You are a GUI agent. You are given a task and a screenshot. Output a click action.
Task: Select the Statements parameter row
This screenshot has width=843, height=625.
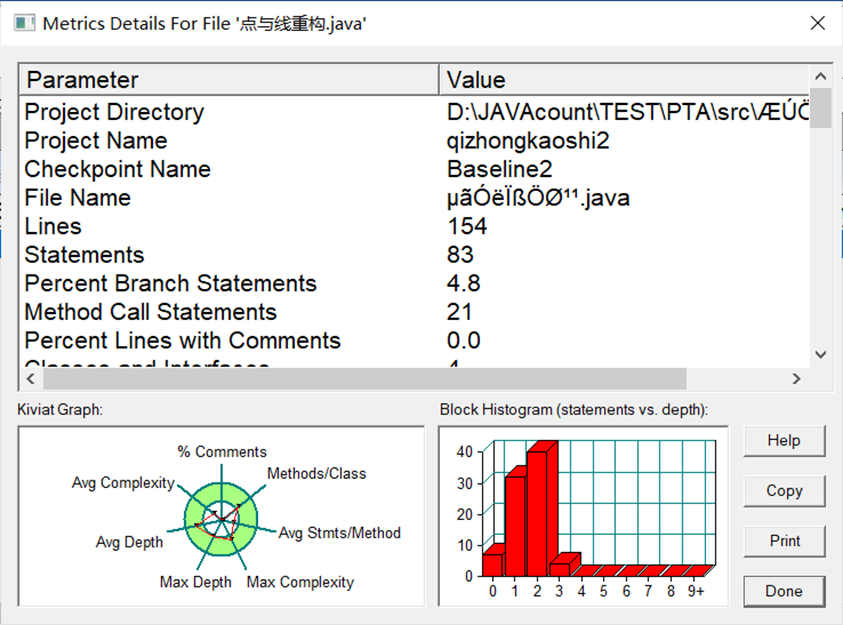pos(414,255)
